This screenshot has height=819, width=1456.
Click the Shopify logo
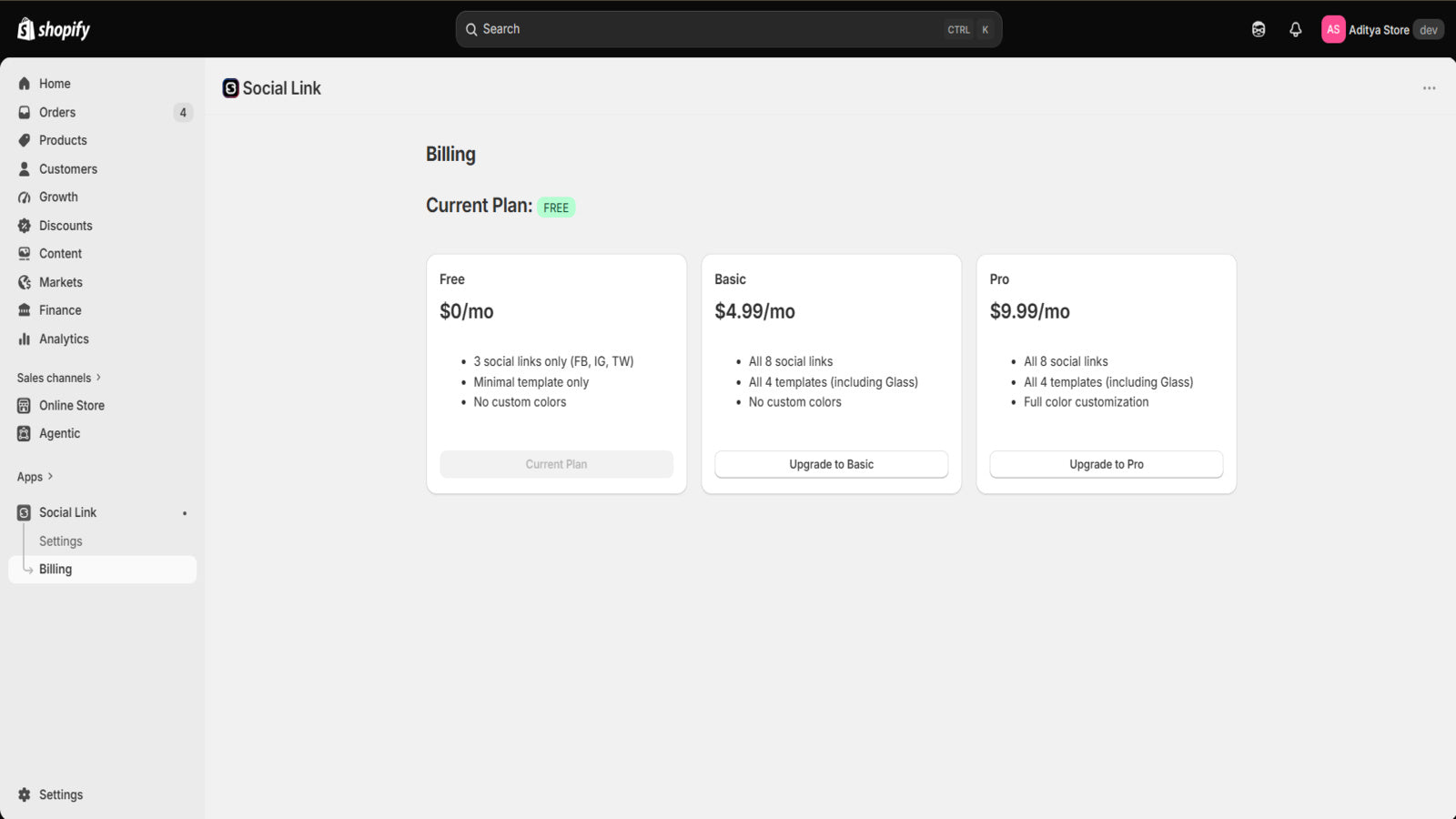(54, 29)
